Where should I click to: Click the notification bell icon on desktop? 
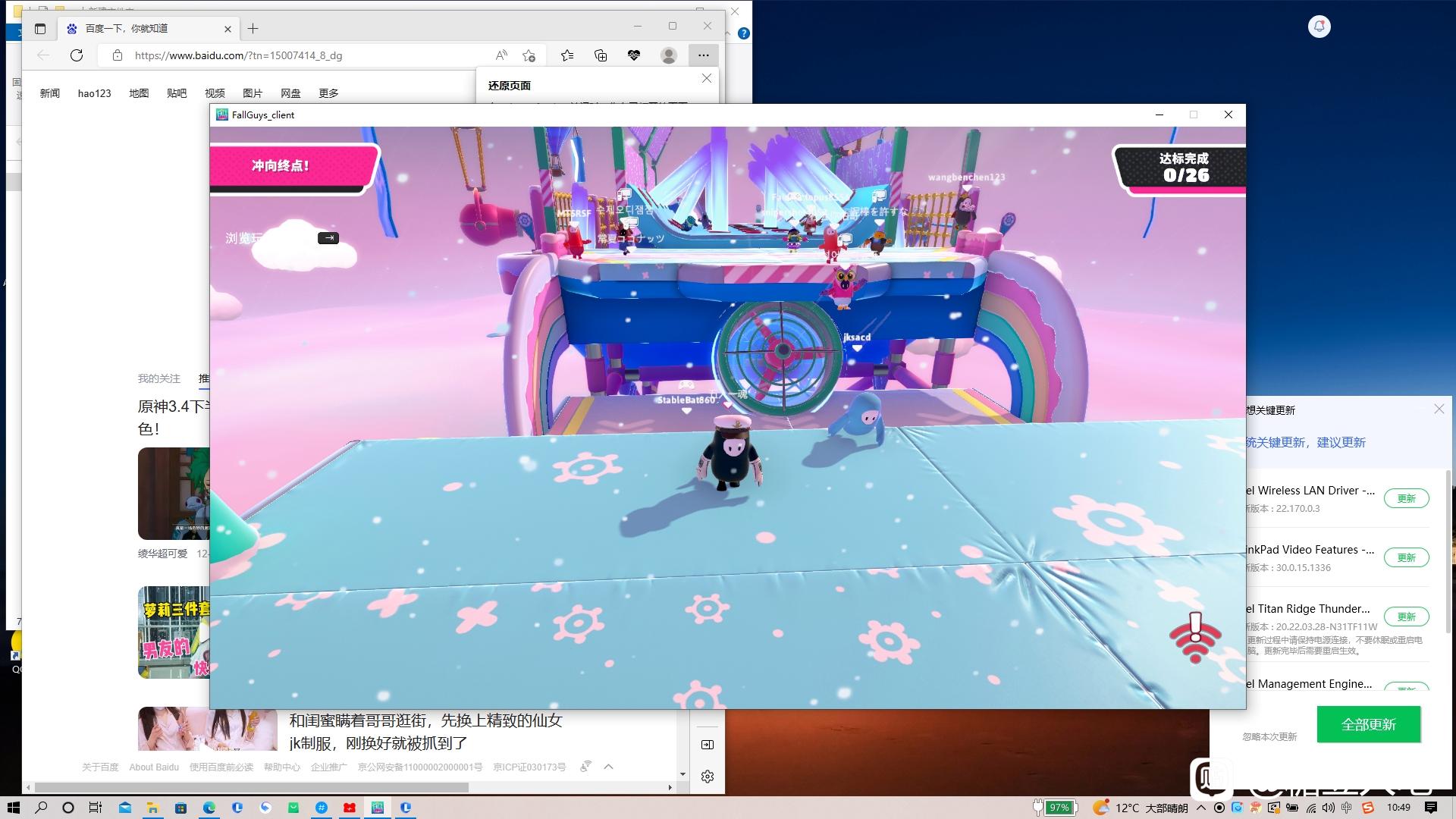point(1319,27)
